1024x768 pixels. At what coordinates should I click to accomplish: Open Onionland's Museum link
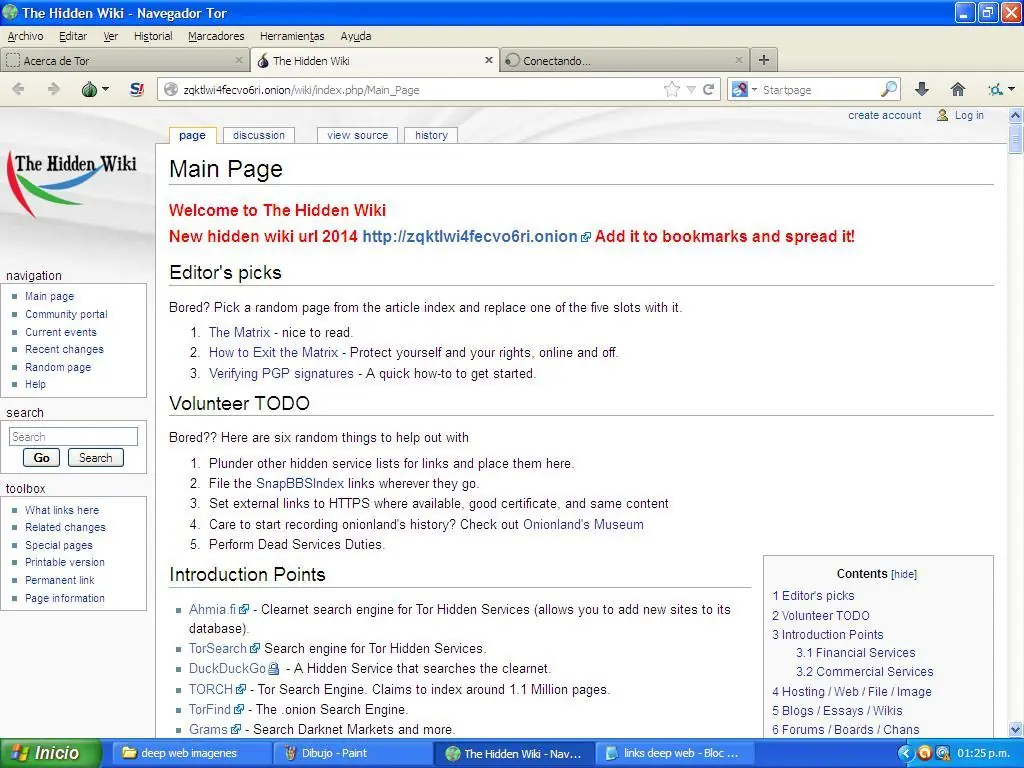point(583,524)
